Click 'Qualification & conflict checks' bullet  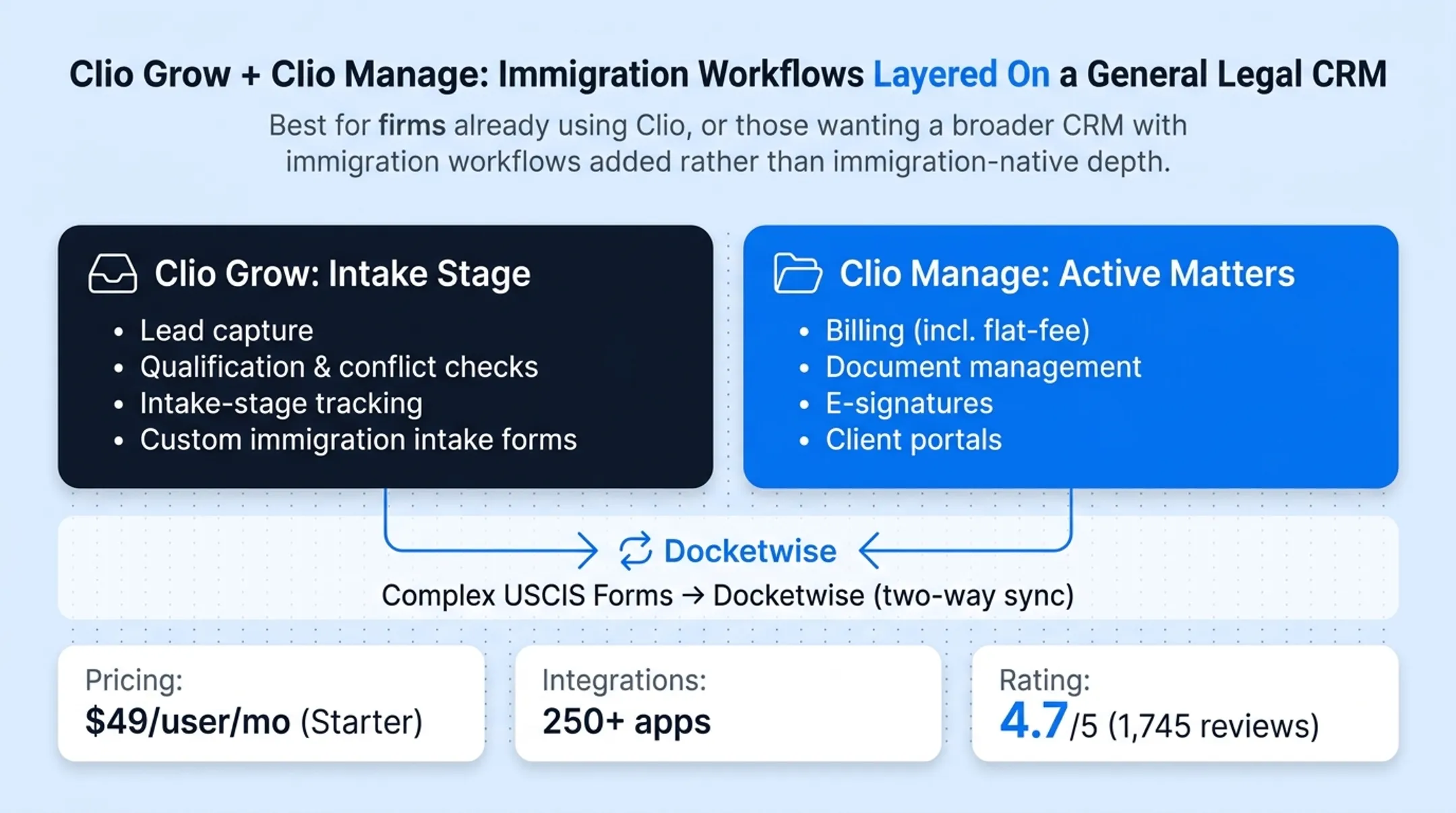coord(339,367)
